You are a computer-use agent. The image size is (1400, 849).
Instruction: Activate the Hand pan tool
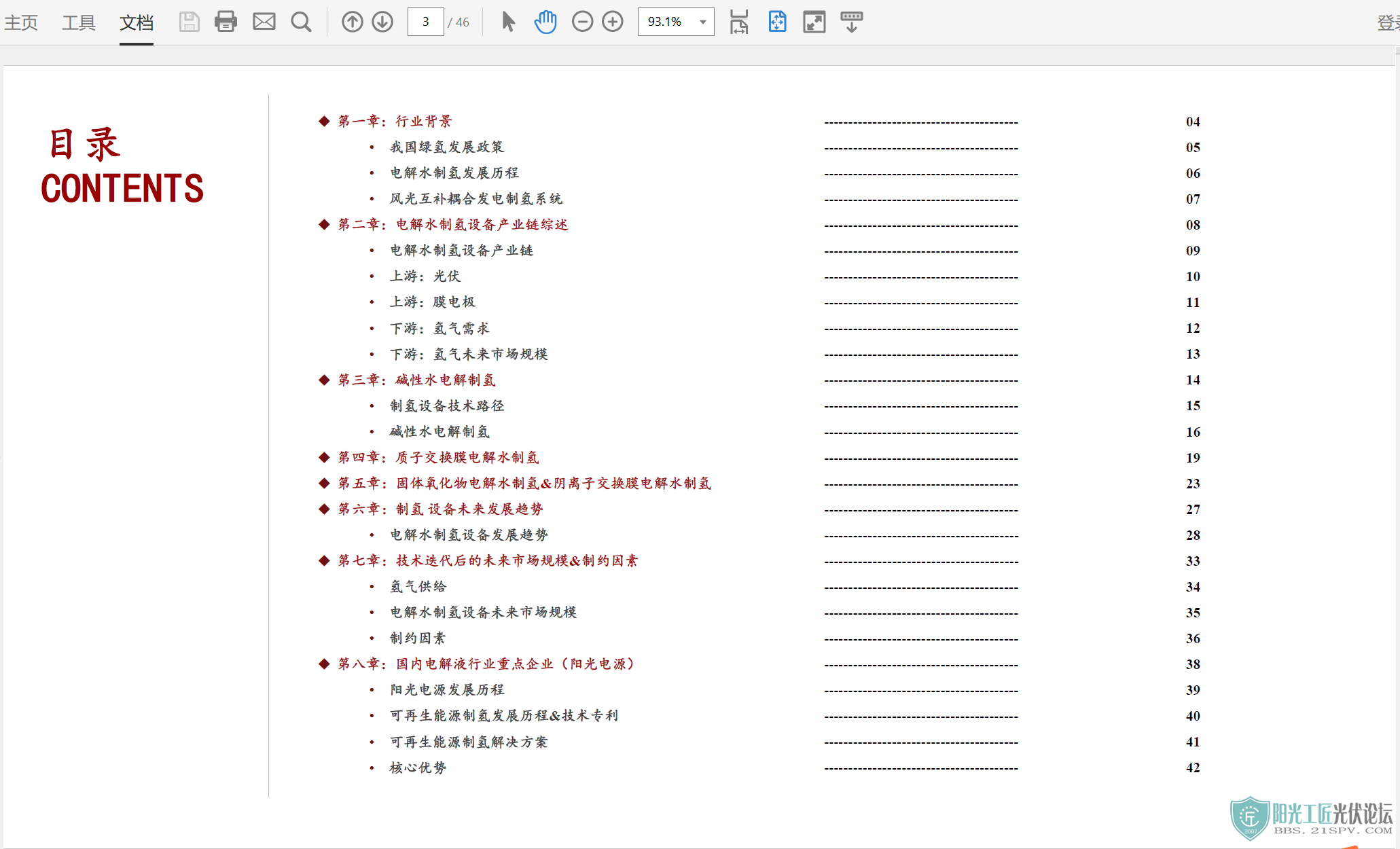click(x=545, y=22)
